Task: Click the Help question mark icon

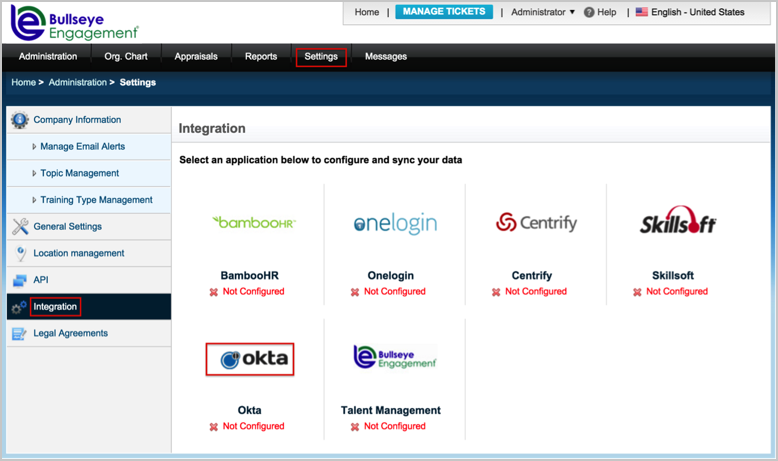Action: coord(589,12)
